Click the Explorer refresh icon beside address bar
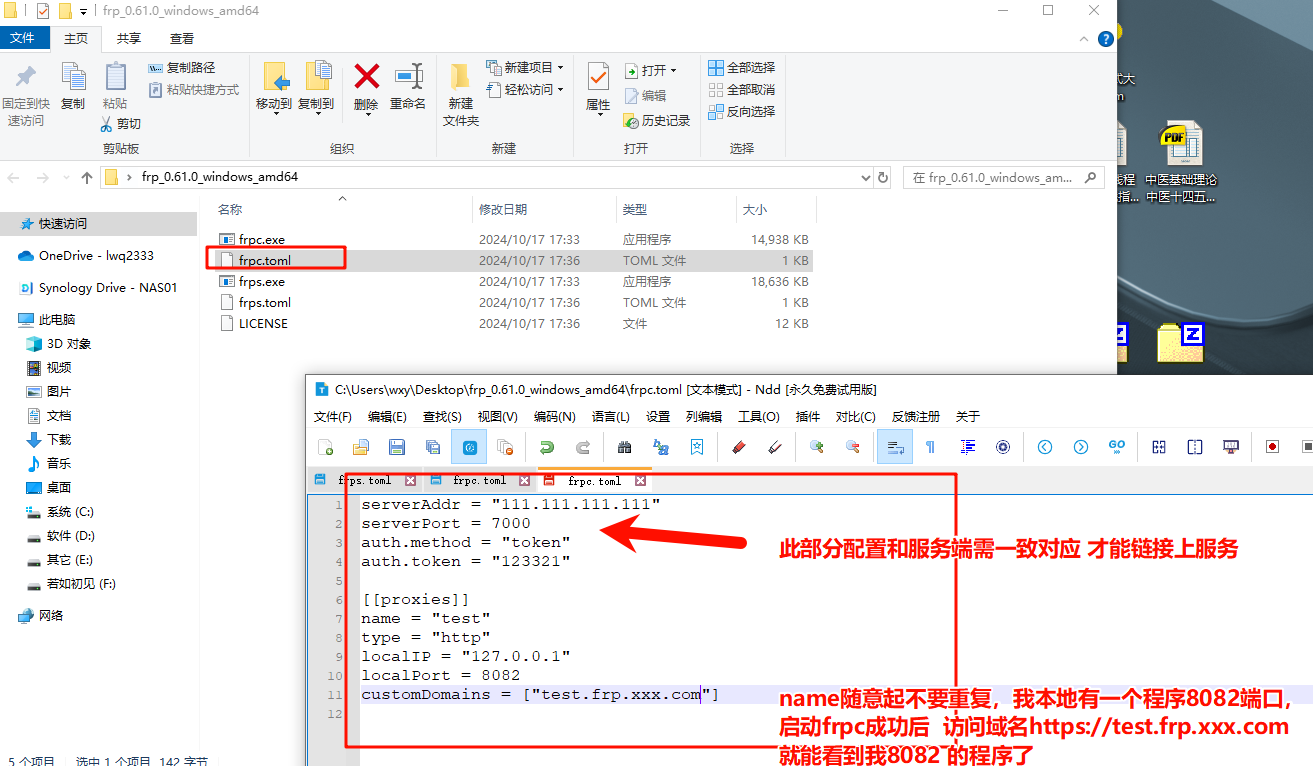This screenshot has height=766, width=1313. point(883,178)
